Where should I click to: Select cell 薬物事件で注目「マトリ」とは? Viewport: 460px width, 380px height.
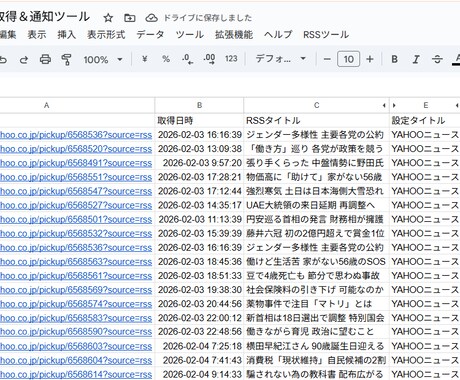tap(316, 304)
